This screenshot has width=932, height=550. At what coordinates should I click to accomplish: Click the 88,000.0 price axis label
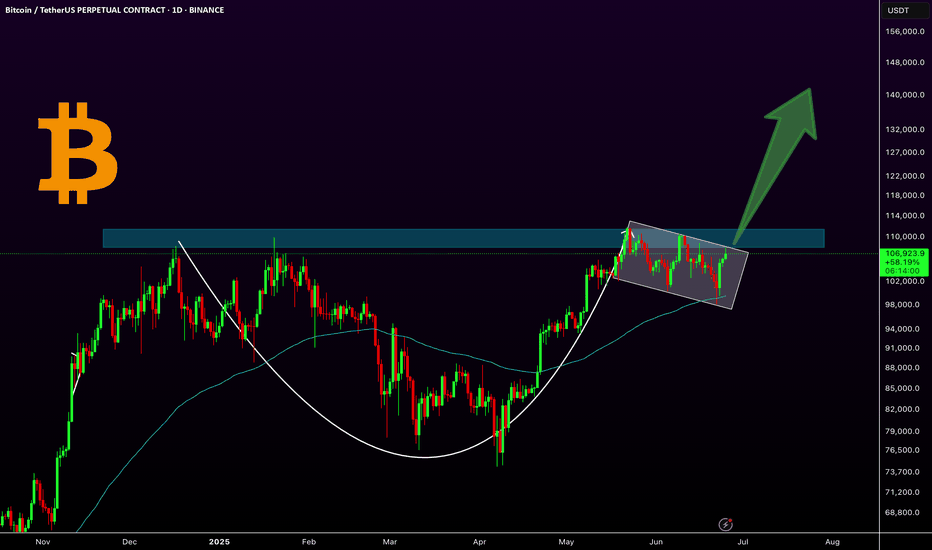[x=905, y=368]
